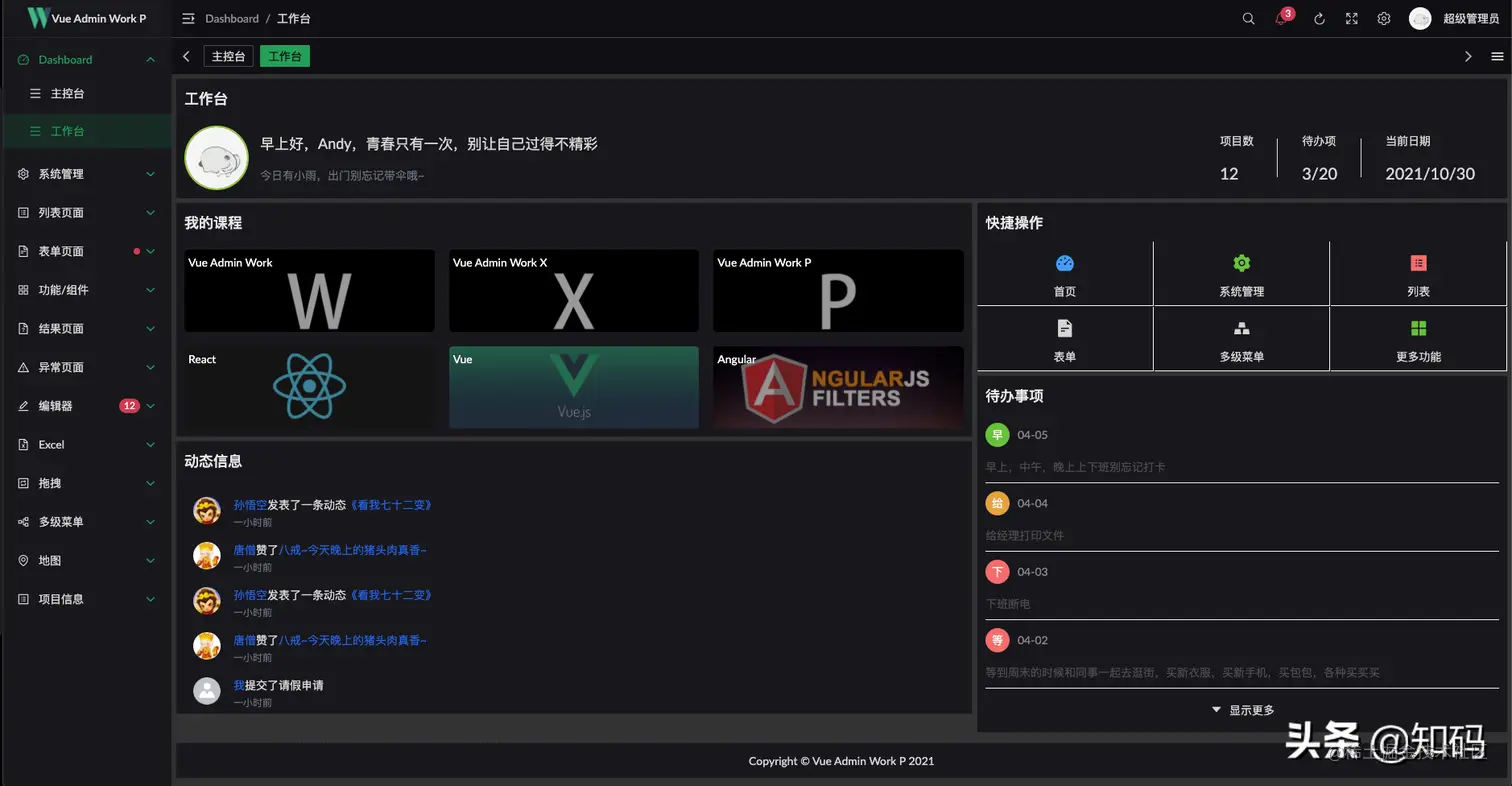The height and width of the screenshot is (786, 1512).
Task: Click the 我 link in leave request entry
Action: [x=239, y=685]
